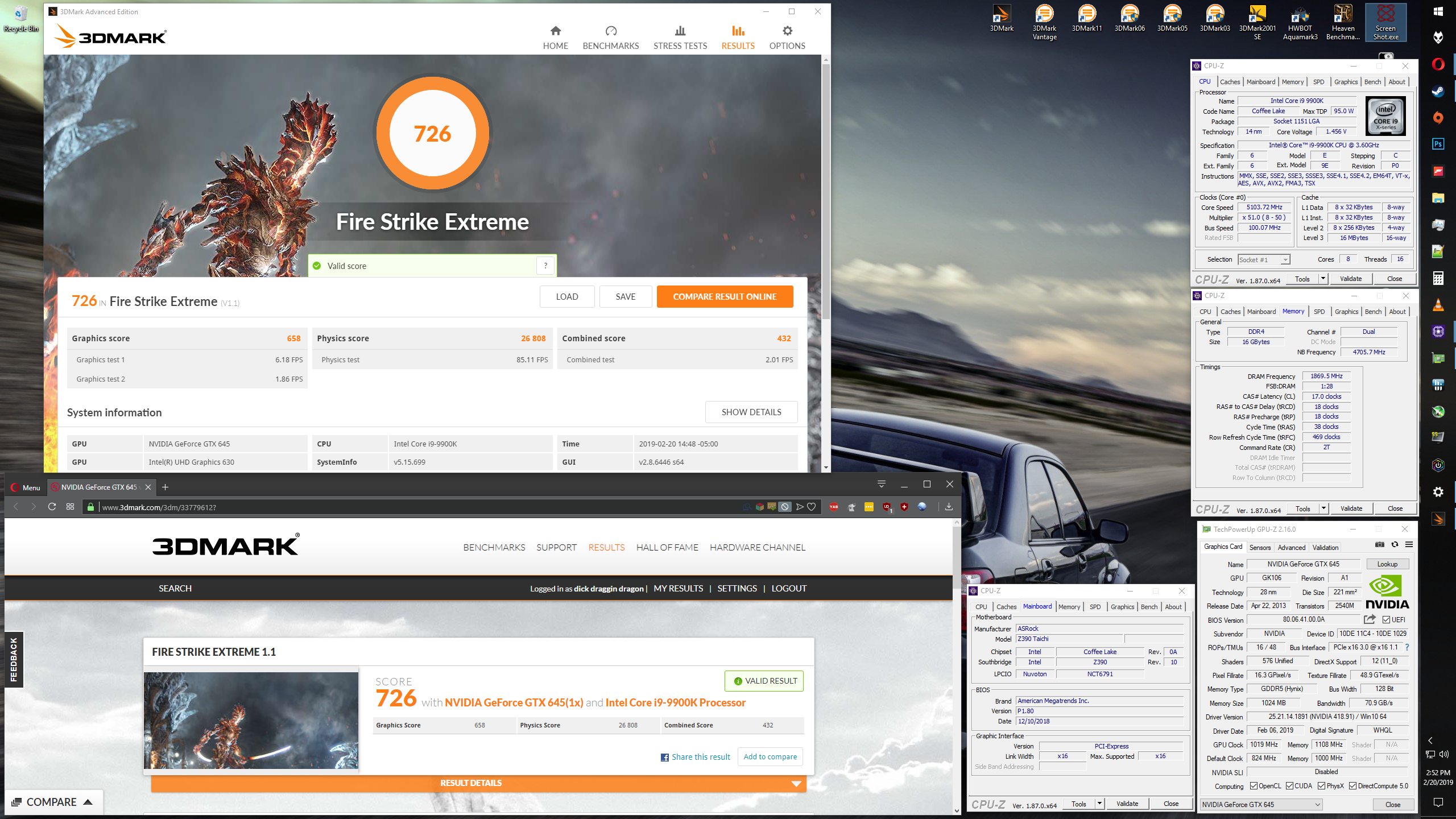
Task: Click the LOAD button in 3DMark
Action: point(567,296)
